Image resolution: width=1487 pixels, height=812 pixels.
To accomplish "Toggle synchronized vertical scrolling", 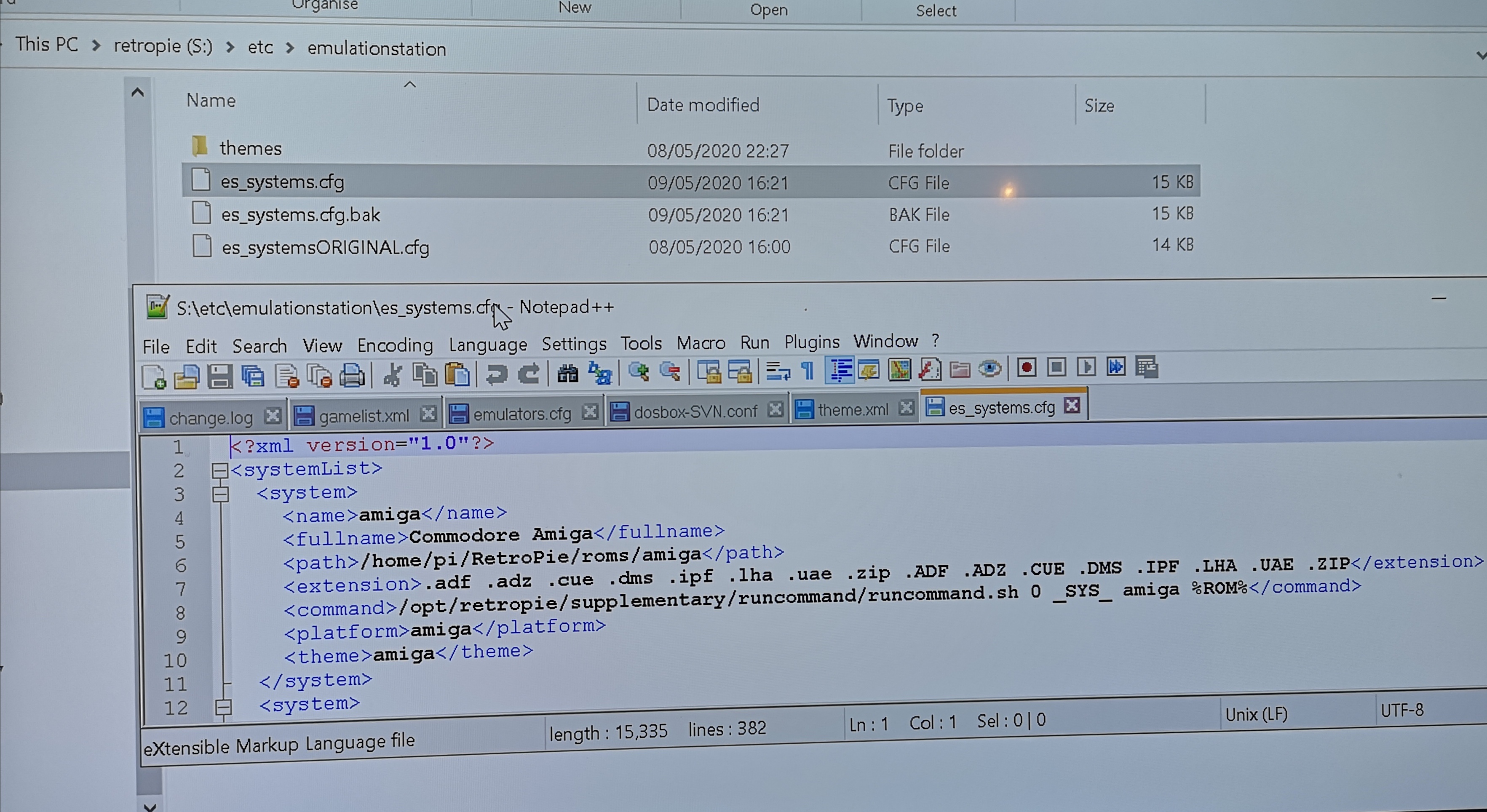I will tap(709, 371).
